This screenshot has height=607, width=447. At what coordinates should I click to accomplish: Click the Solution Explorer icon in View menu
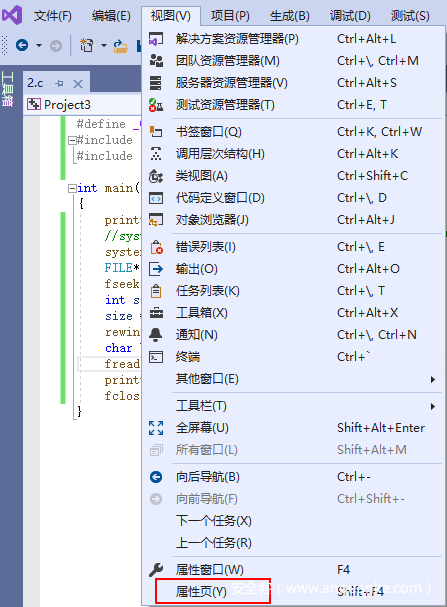(x=156, y=39)
